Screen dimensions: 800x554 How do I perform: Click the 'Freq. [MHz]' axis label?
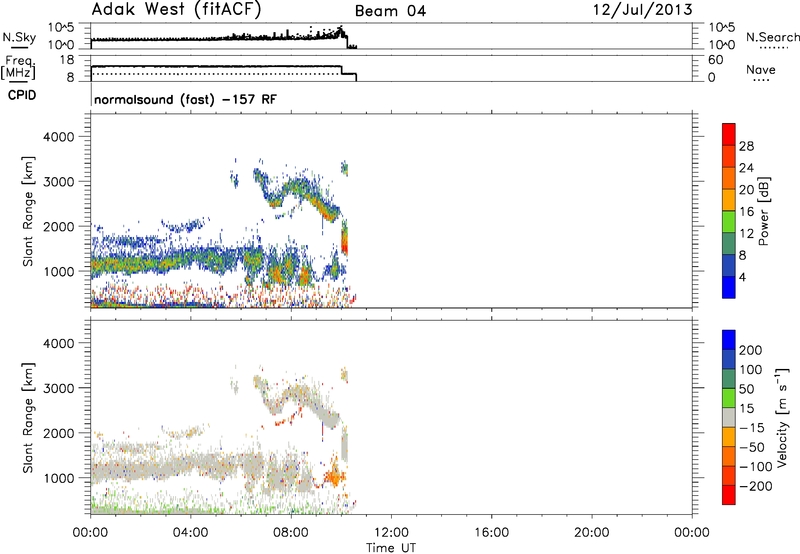tap(18, 67)
